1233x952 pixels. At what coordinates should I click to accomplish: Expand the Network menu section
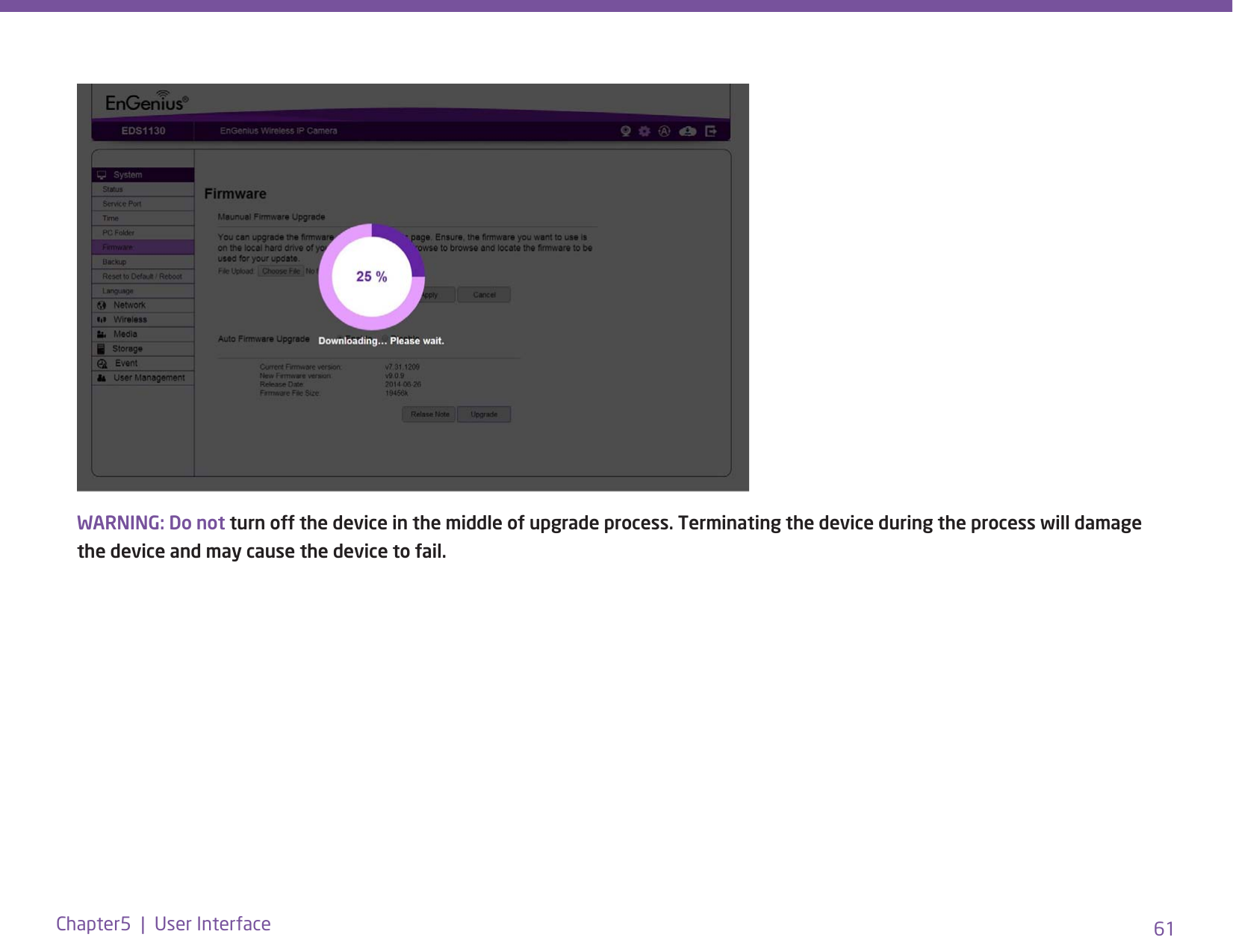tap(143, 305)
